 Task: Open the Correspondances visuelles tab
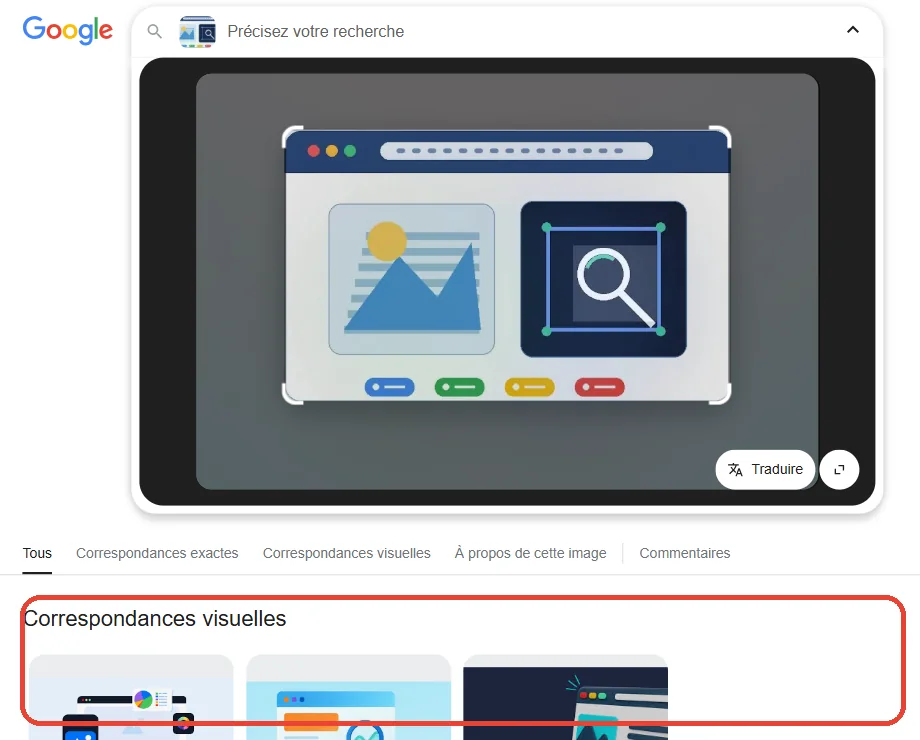coord(347,553)
